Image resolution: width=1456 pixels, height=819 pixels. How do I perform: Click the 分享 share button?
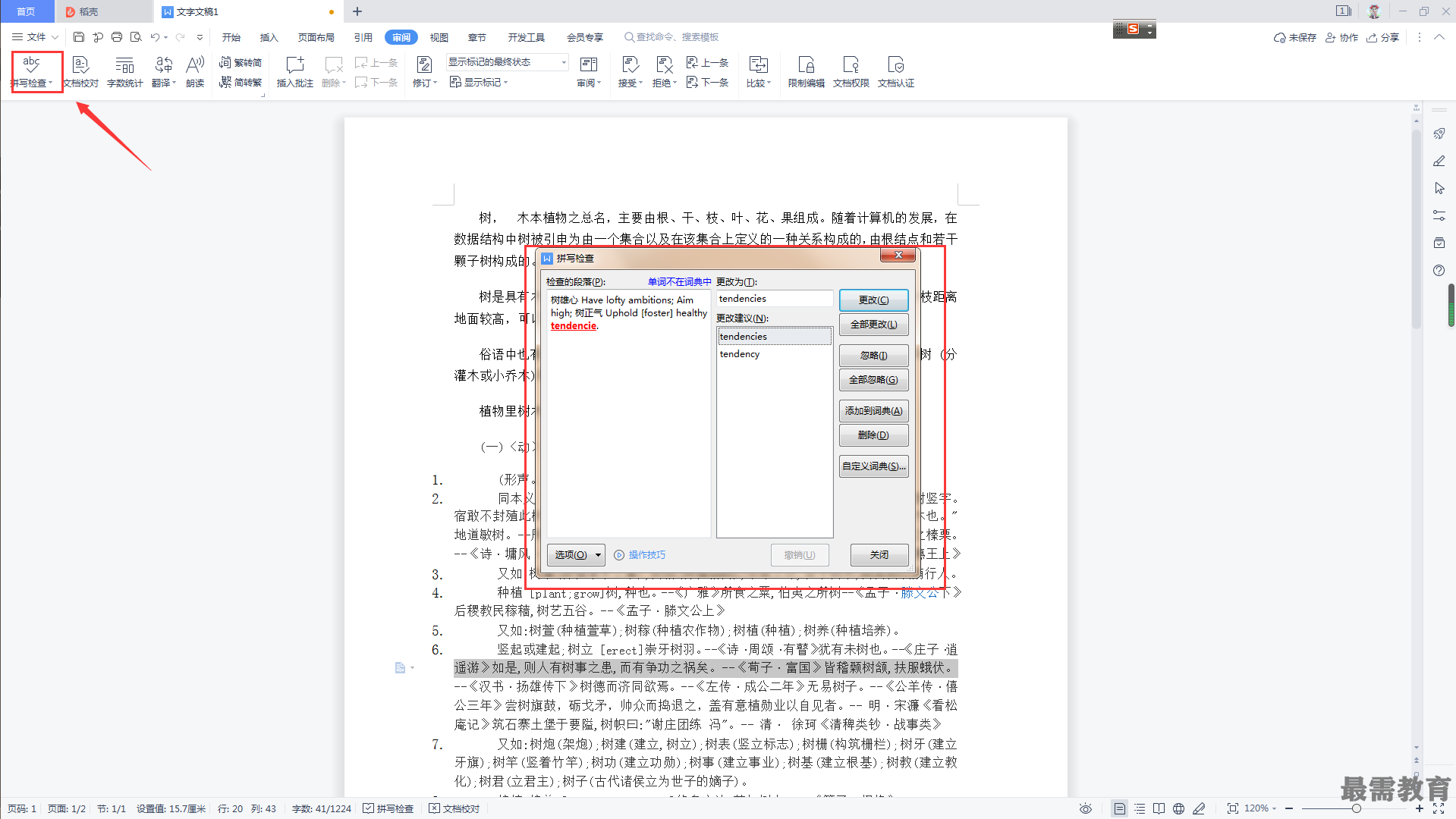point(1382,37)
